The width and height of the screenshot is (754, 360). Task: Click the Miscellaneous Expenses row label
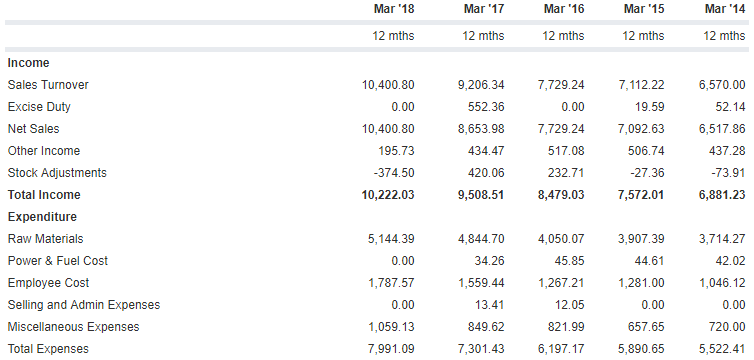[73, 327]
